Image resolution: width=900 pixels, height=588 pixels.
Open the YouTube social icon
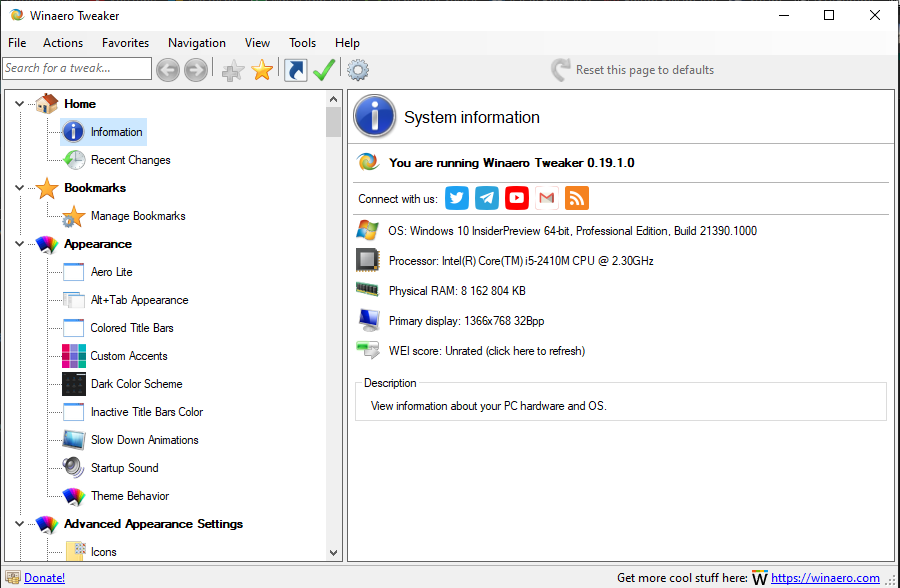[517, 198]
